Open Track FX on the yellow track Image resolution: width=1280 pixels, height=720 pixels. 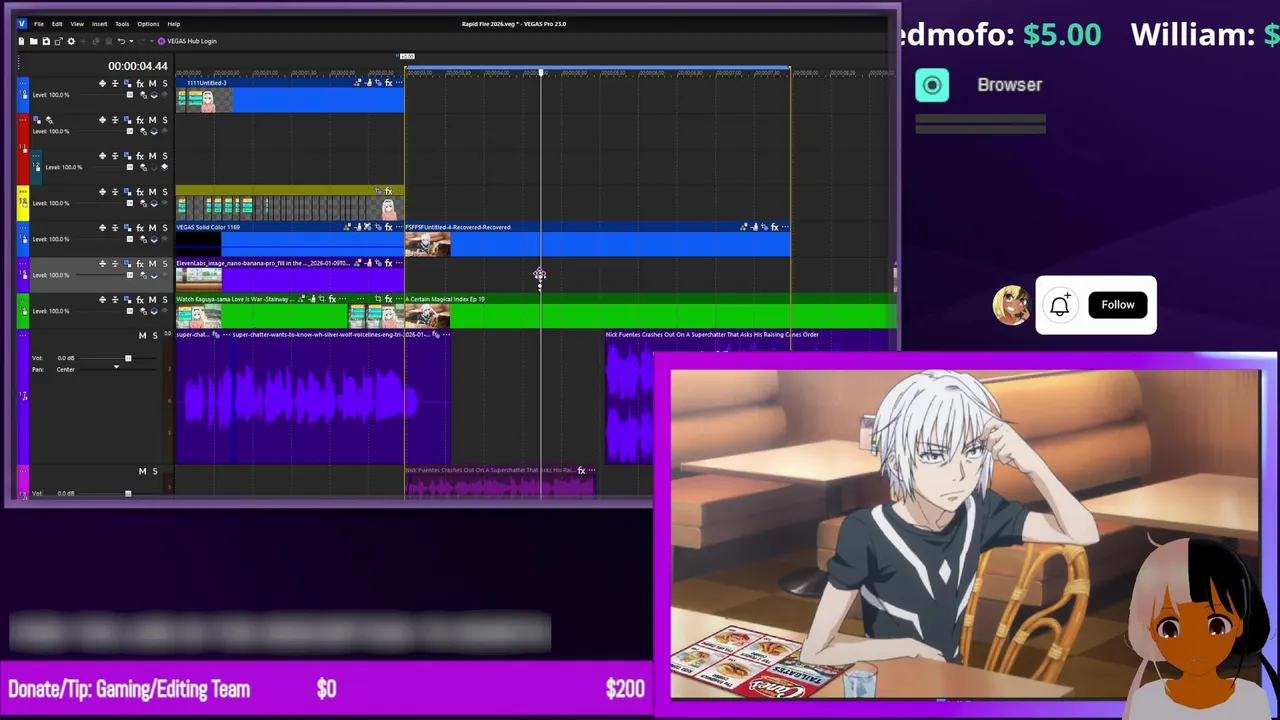[x=140, y=191]
